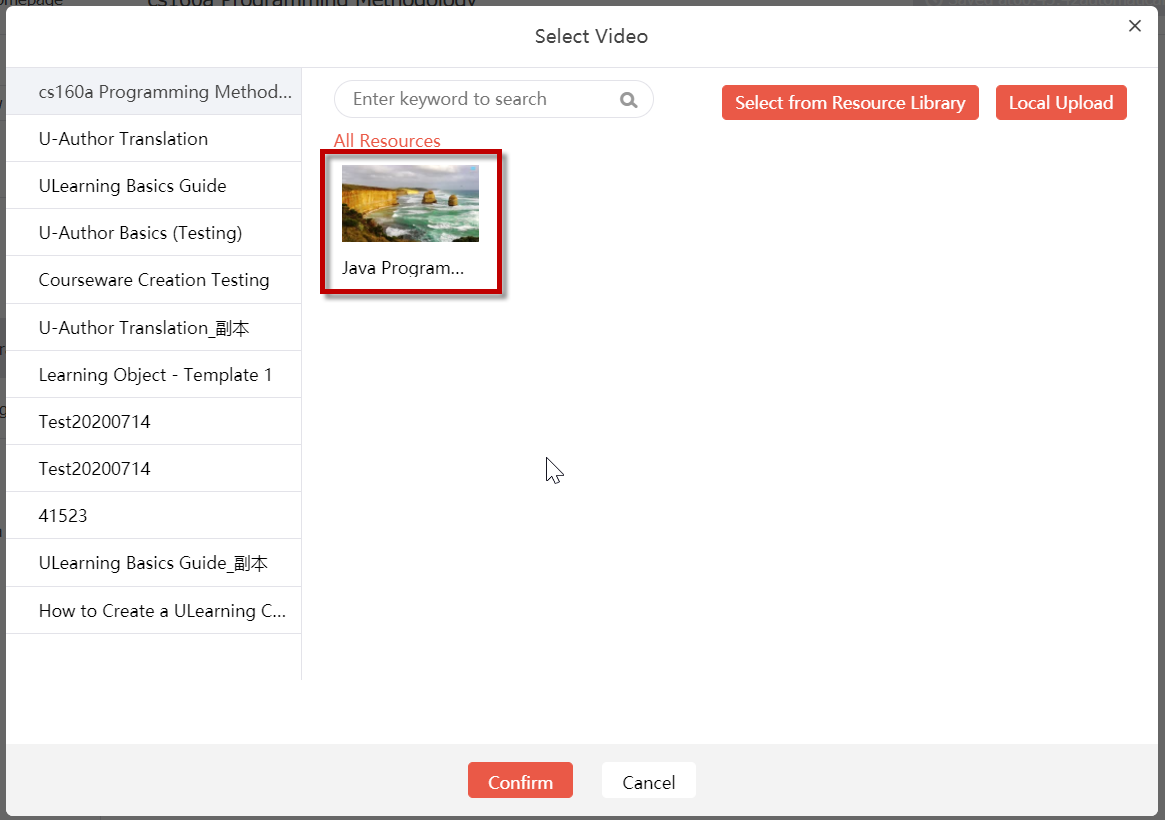Select U-Author Basics (Testing) entry

tap(154, 232)
